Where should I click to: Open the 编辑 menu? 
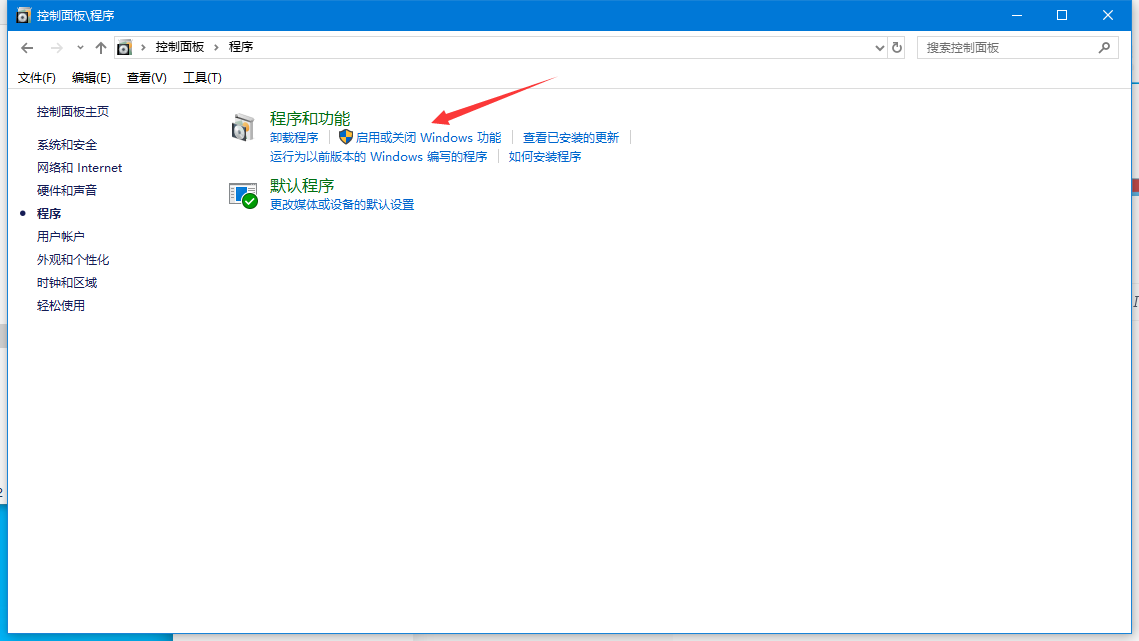91,77
